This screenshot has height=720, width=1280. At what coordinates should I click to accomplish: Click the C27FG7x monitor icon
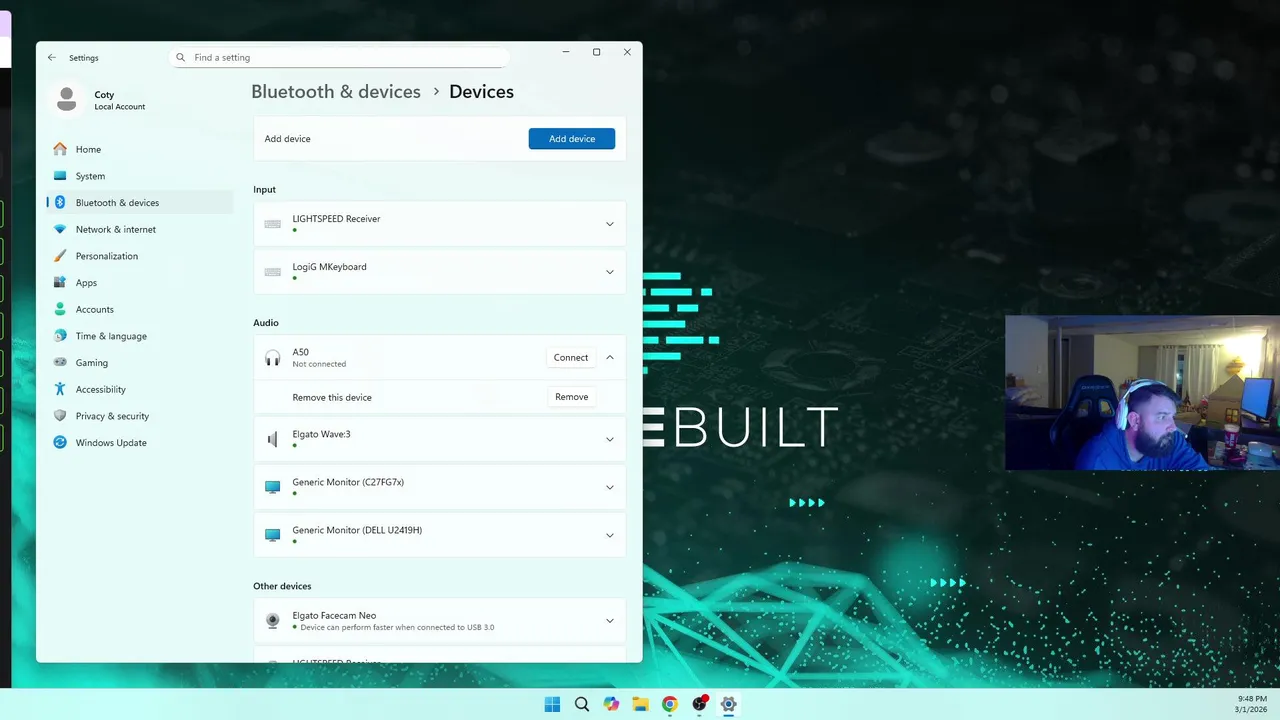click(272, 487)
